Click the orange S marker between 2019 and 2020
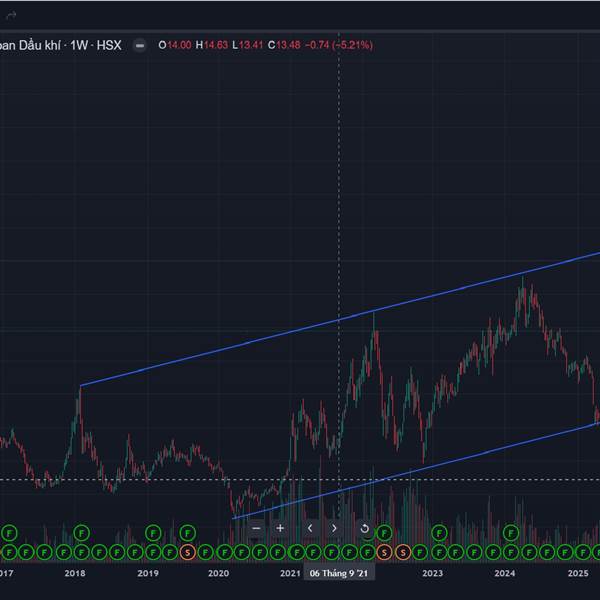600x600 pixels. (x=188, y=553)
